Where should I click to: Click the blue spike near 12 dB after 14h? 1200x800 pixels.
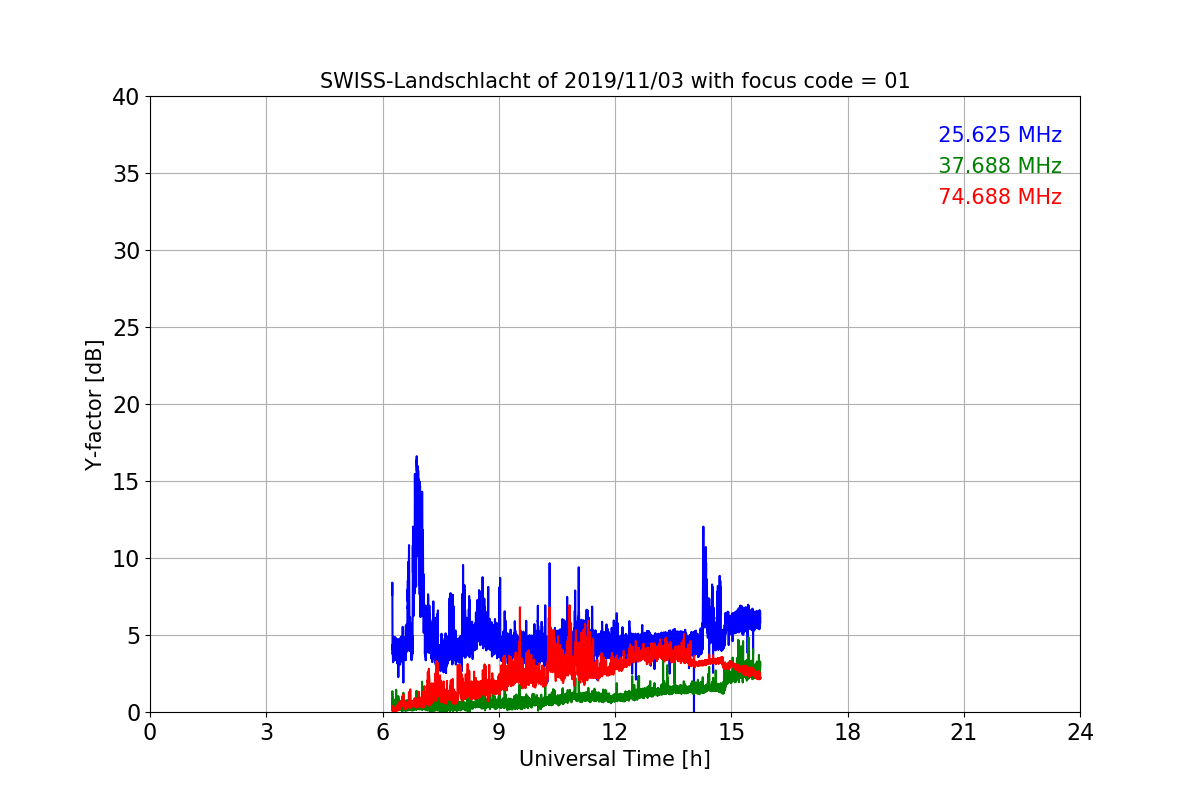[703, 528]
